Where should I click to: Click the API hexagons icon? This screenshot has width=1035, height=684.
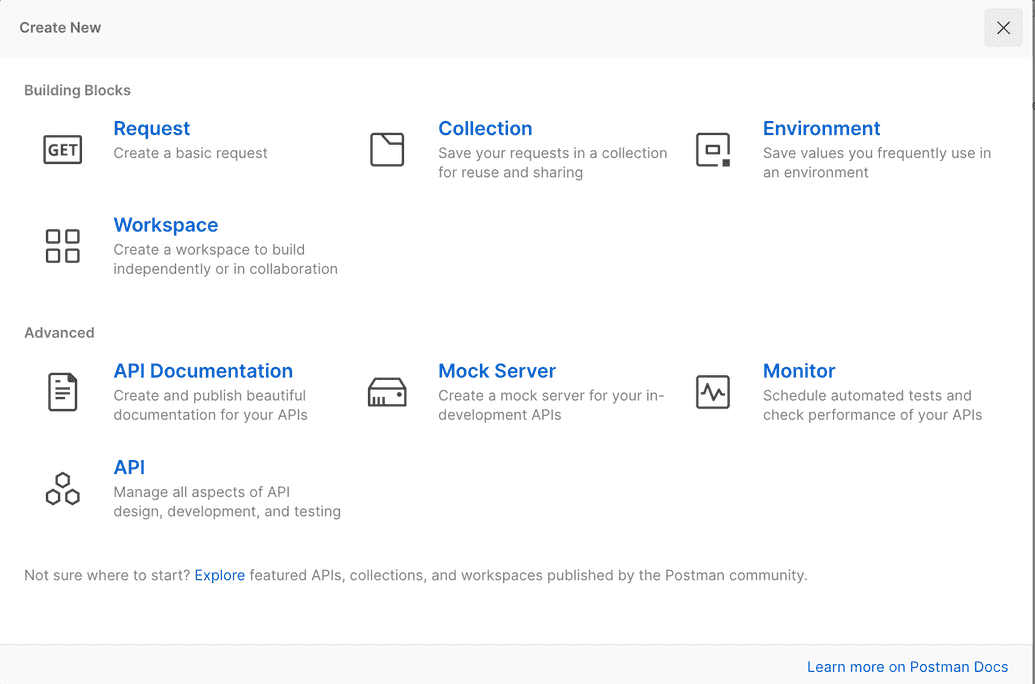[63, 488]
